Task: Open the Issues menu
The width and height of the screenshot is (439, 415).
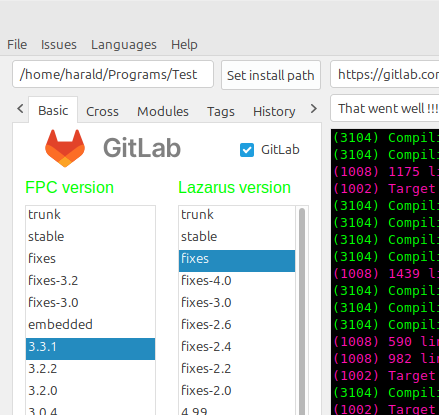Action: click(59, 45)
